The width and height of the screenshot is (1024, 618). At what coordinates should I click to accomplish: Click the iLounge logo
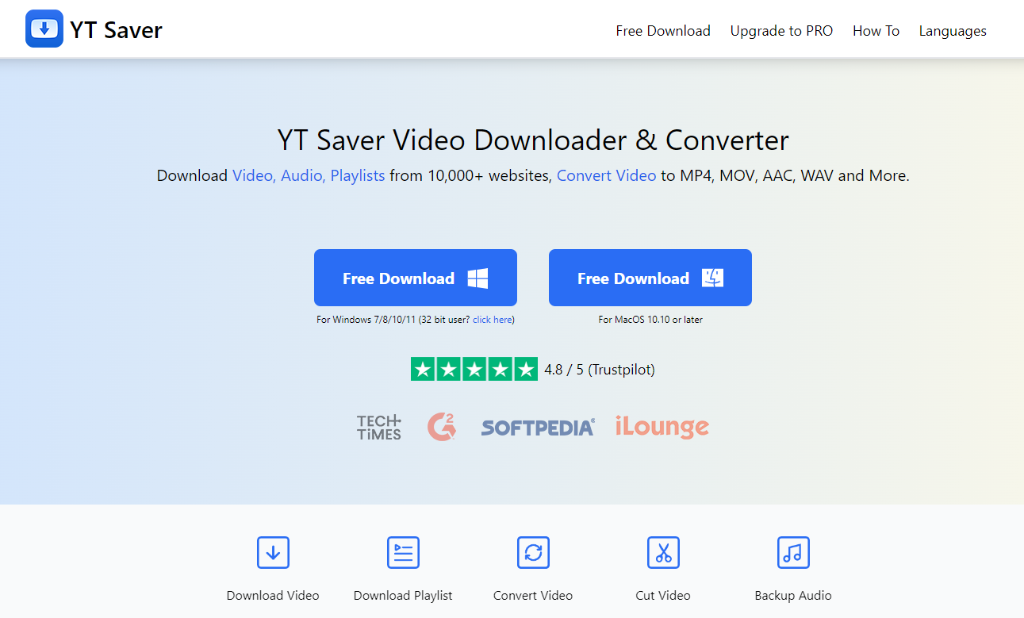point(662,427)
